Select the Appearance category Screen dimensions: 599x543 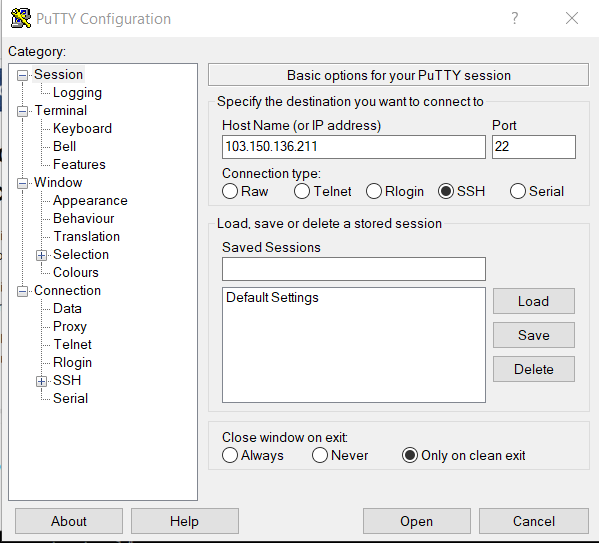[90, 201]
